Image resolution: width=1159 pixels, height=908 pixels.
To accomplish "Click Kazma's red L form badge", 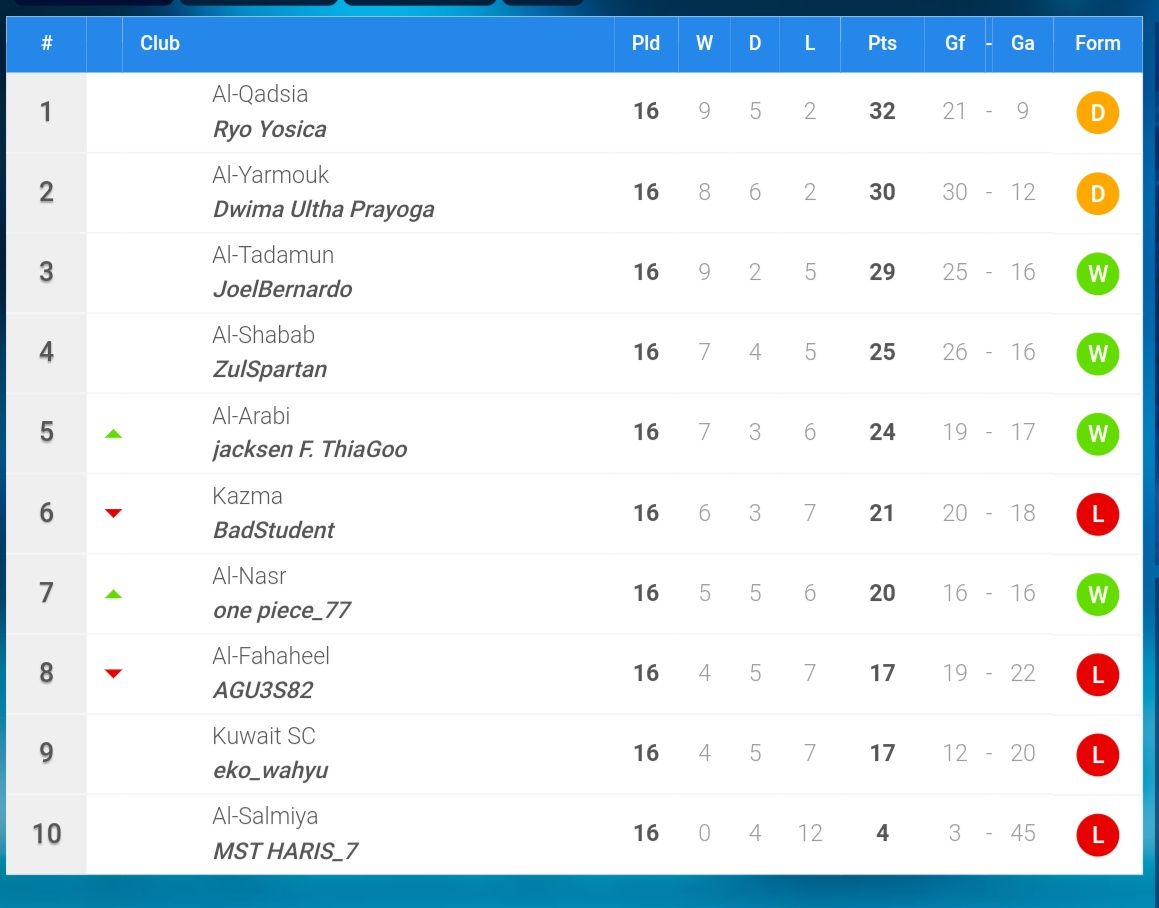I will coord(1098,514).
